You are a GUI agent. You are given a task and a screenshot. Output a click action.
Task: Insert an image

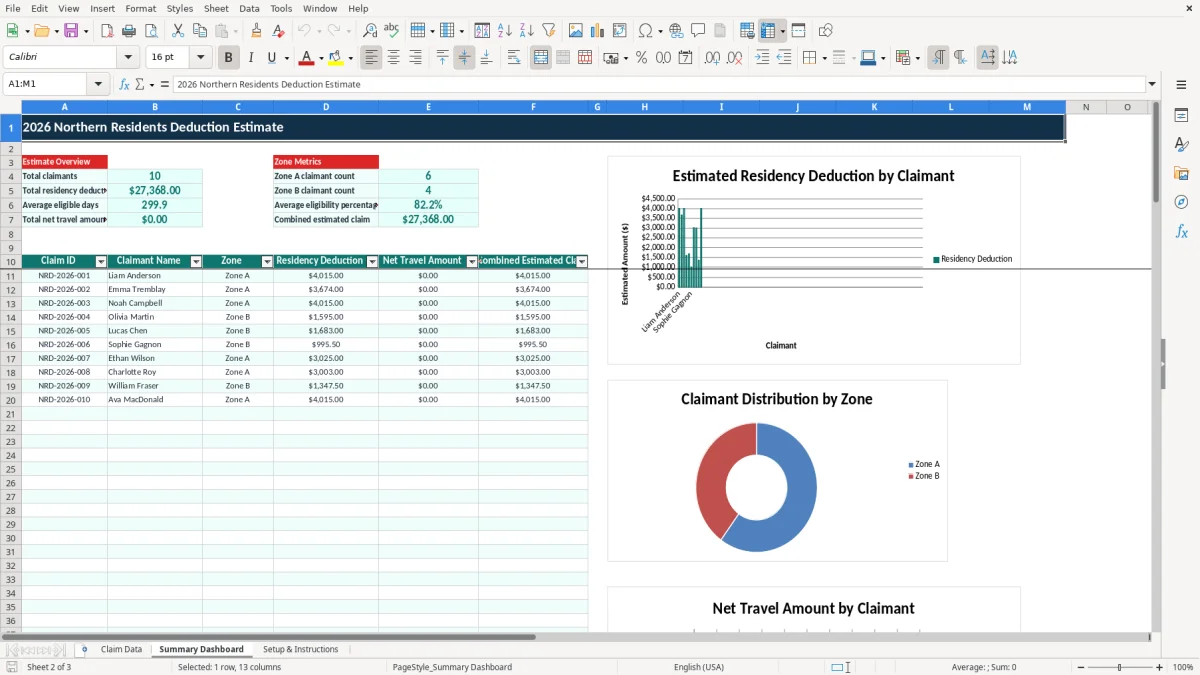576,31
